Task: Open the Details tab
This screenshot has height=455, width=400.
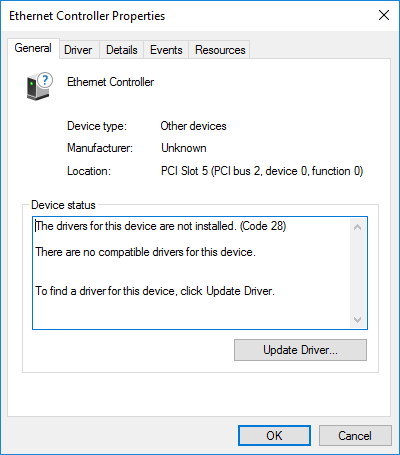Action: (x=122, y=50)
